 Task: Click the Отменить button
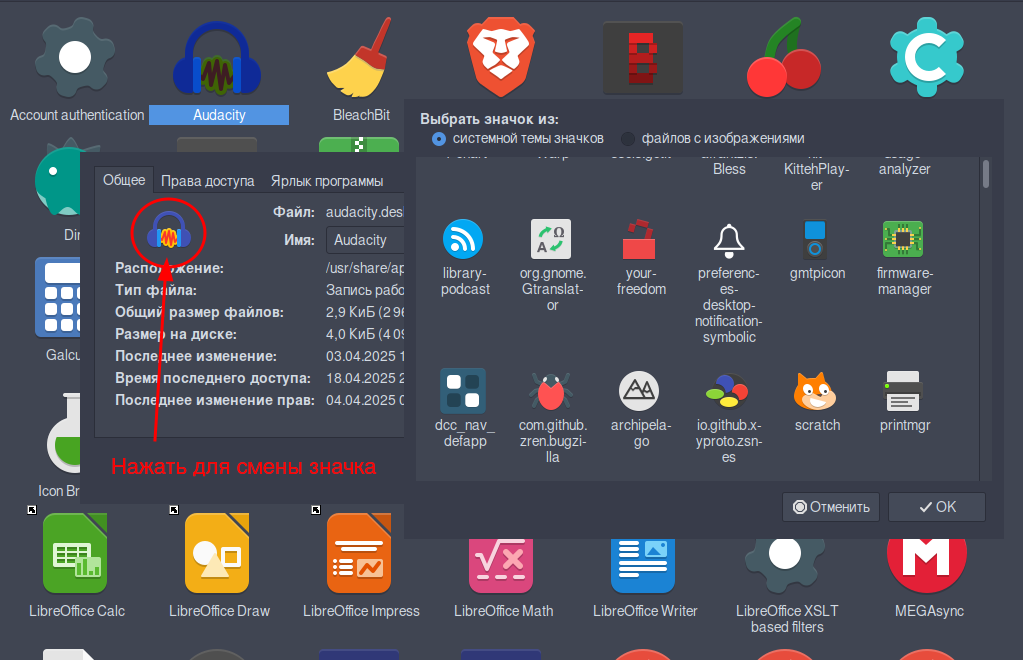point(831,507)
